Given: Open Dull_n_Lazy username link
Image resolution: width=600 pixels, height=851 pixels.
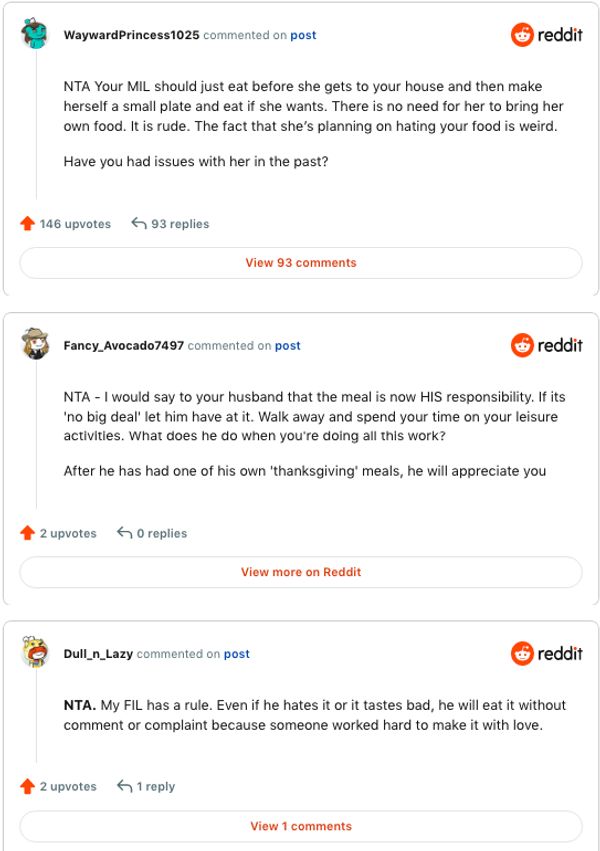Looking at the screenshot, I should [98, 654].
